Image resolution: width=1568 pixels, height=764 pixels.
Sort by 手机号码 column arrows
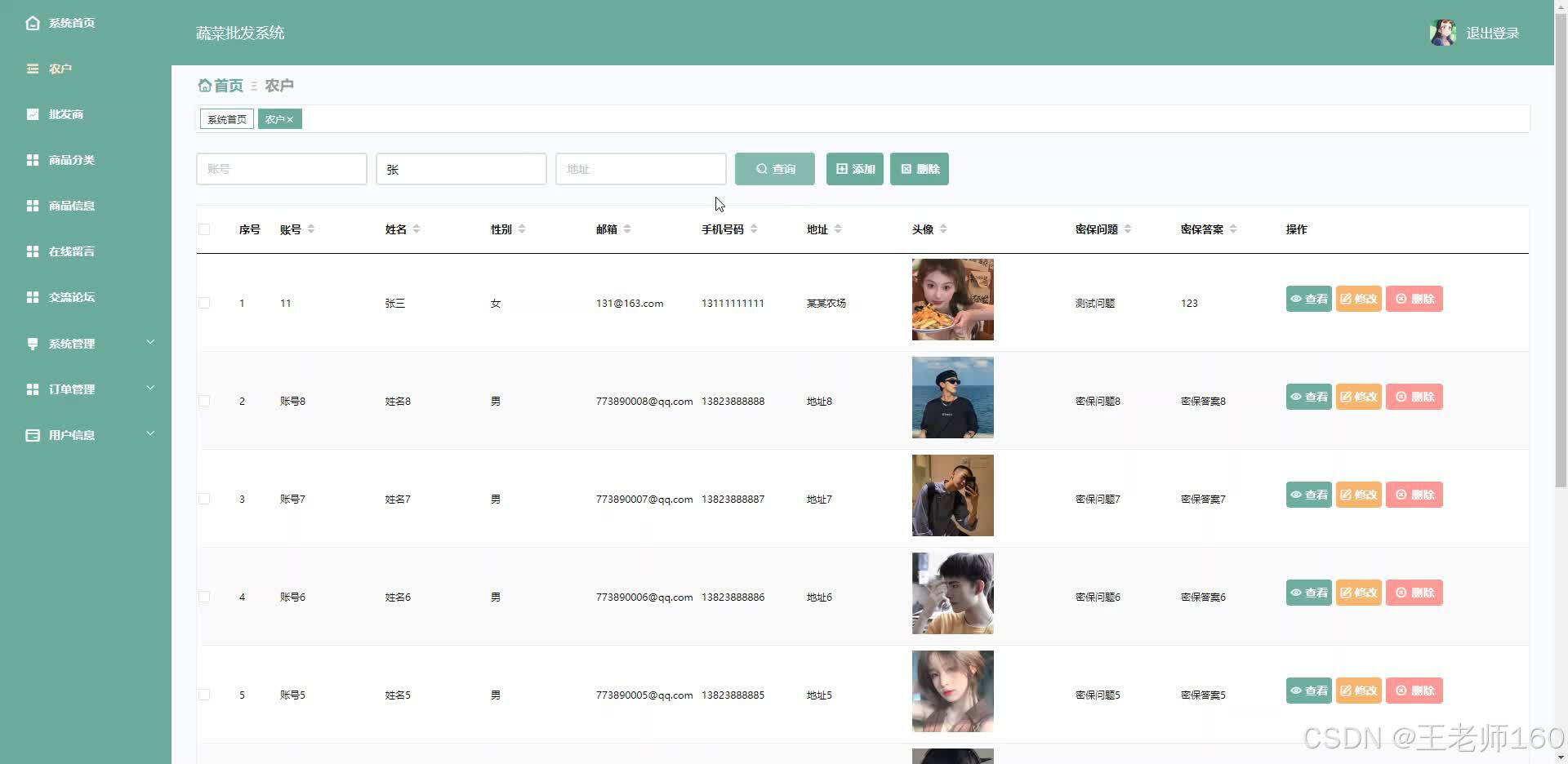tap(754, 229)
